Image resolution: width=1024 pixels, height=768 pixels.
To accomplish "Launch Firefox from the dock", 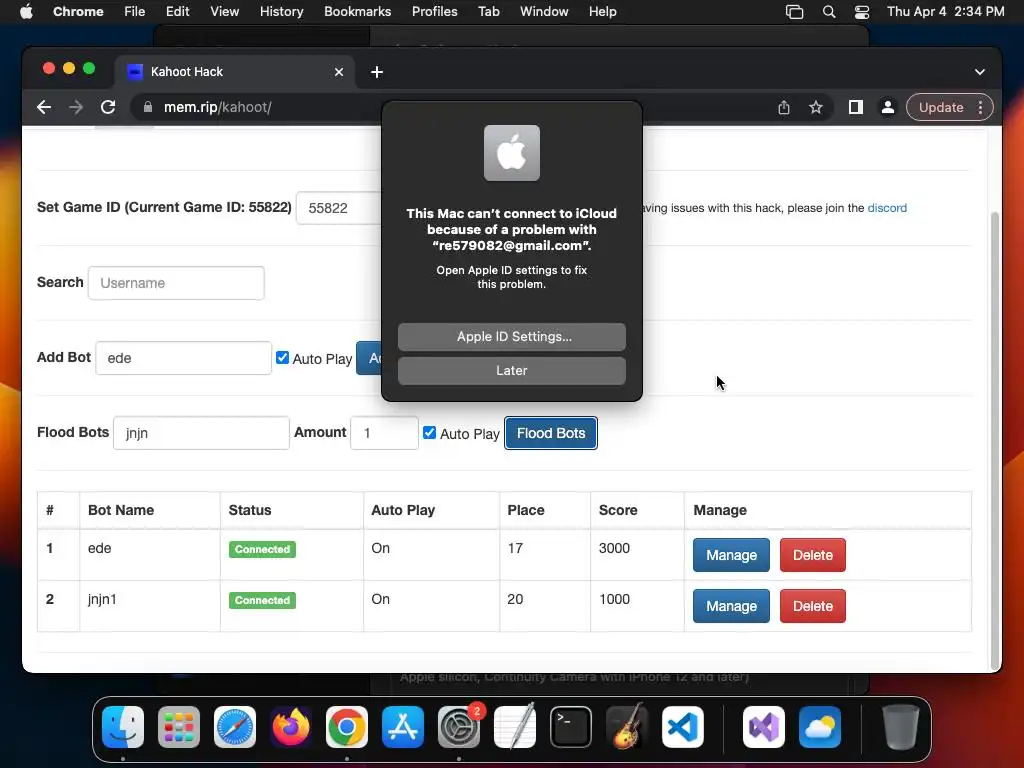I will coord(291,727).
